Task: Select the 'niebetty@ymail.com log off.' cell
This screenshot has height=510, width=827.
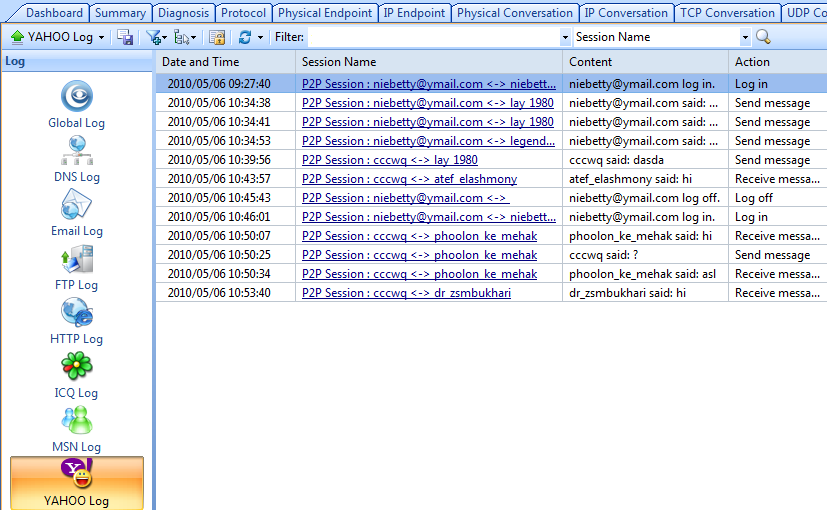Action: tap(646, 198)
